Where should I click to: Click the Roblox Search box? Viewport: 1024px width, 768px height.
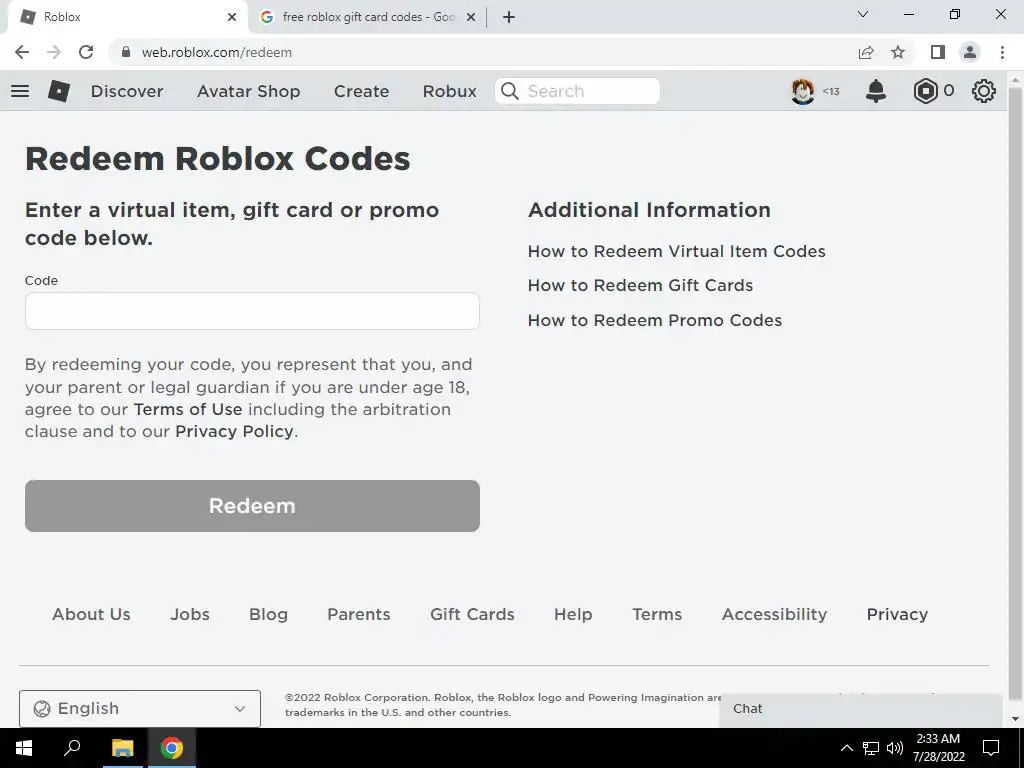coord(577,91)
